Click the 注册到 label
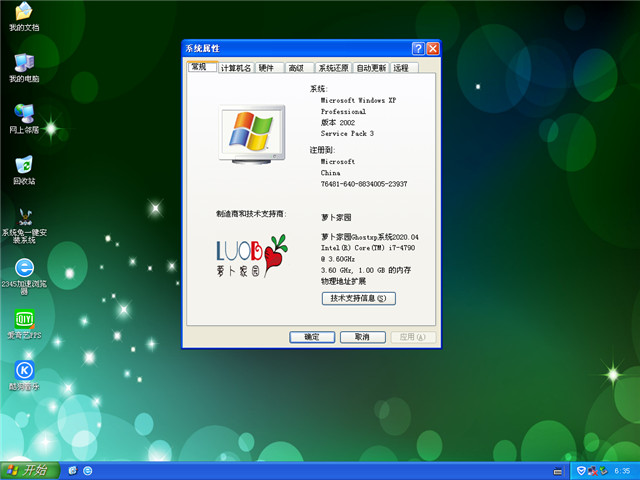This screenshot has width=640, height=480. (322, 150)
